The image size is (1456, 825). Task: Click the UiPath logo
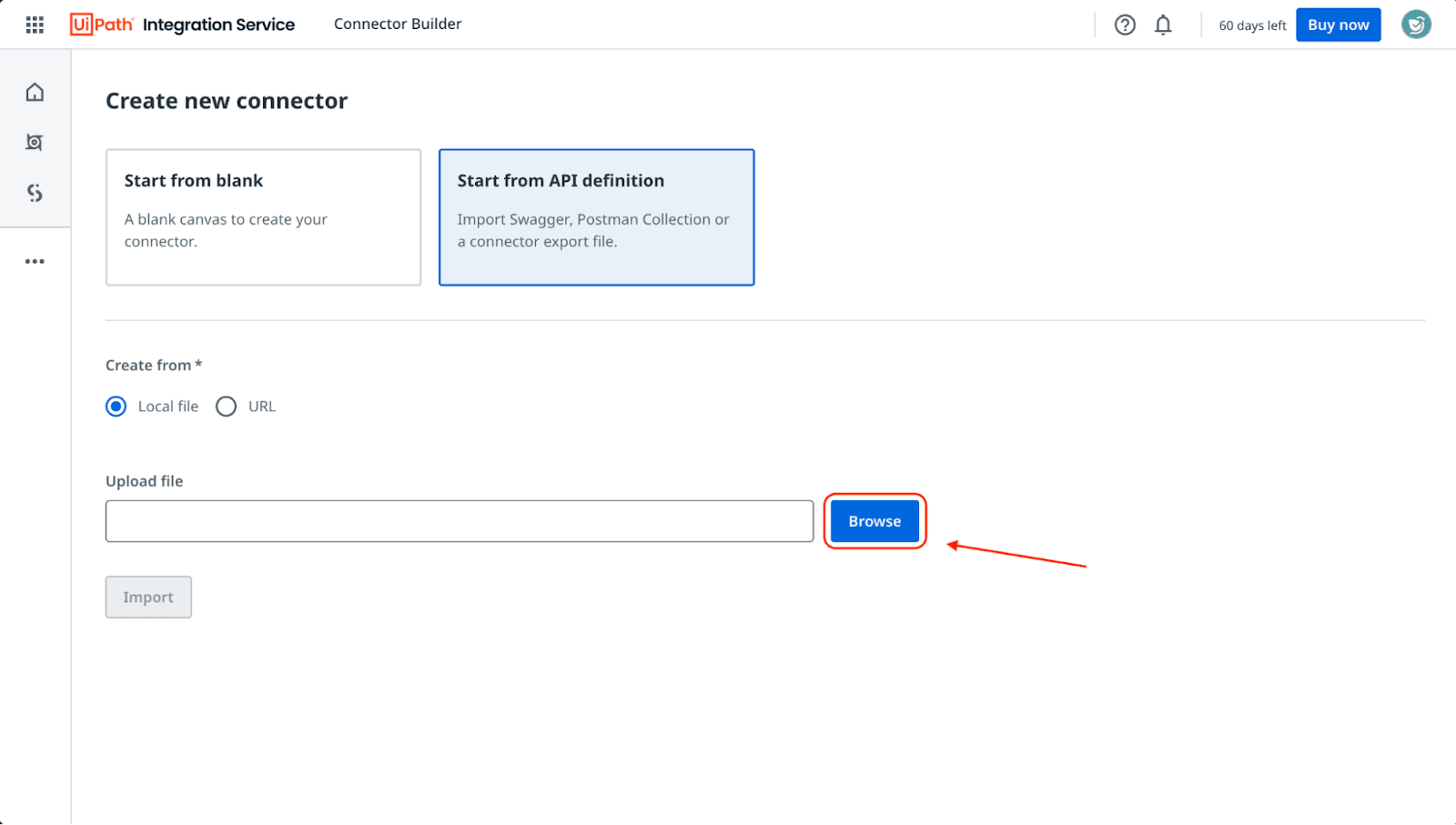click(x=101, y=25)
